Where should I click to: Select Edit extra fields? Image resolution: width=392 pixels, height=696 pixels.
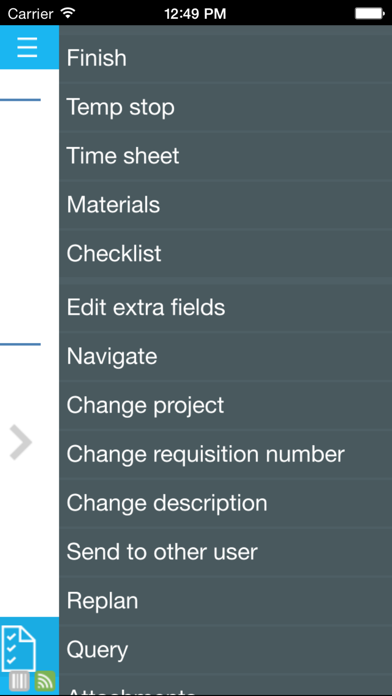tap(226, 307)
